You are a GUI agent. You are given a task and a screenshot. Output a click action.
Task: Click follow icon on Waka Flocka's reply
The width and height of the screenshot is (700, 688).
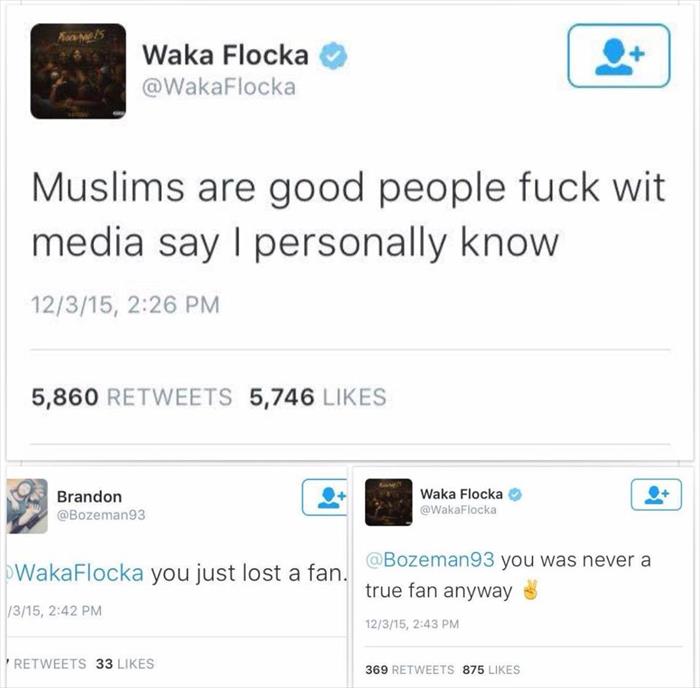[x=656, y=494]
